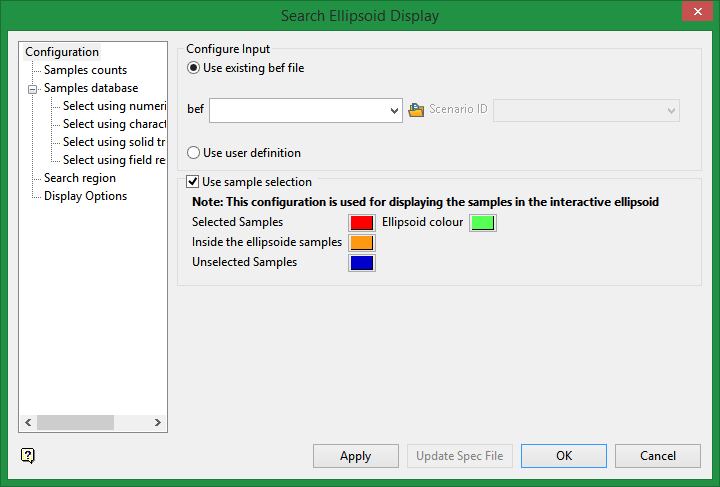Screen dimensions: 720x487
Task: Open the Samples counts page
Action: (x=85, y=70)
